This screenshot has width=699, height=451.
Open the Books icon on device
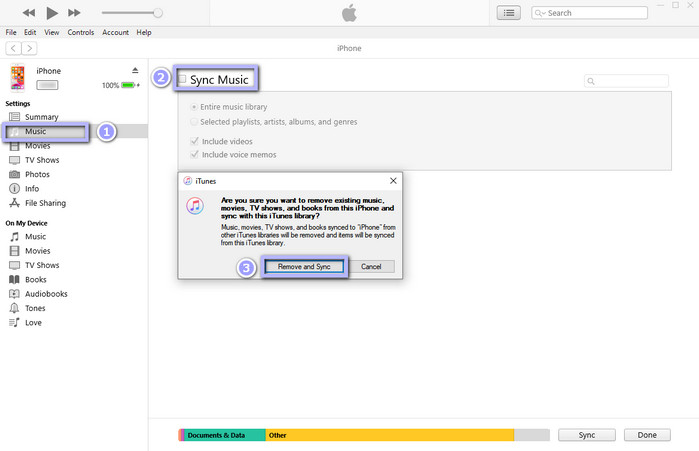(x=15, y=279)
